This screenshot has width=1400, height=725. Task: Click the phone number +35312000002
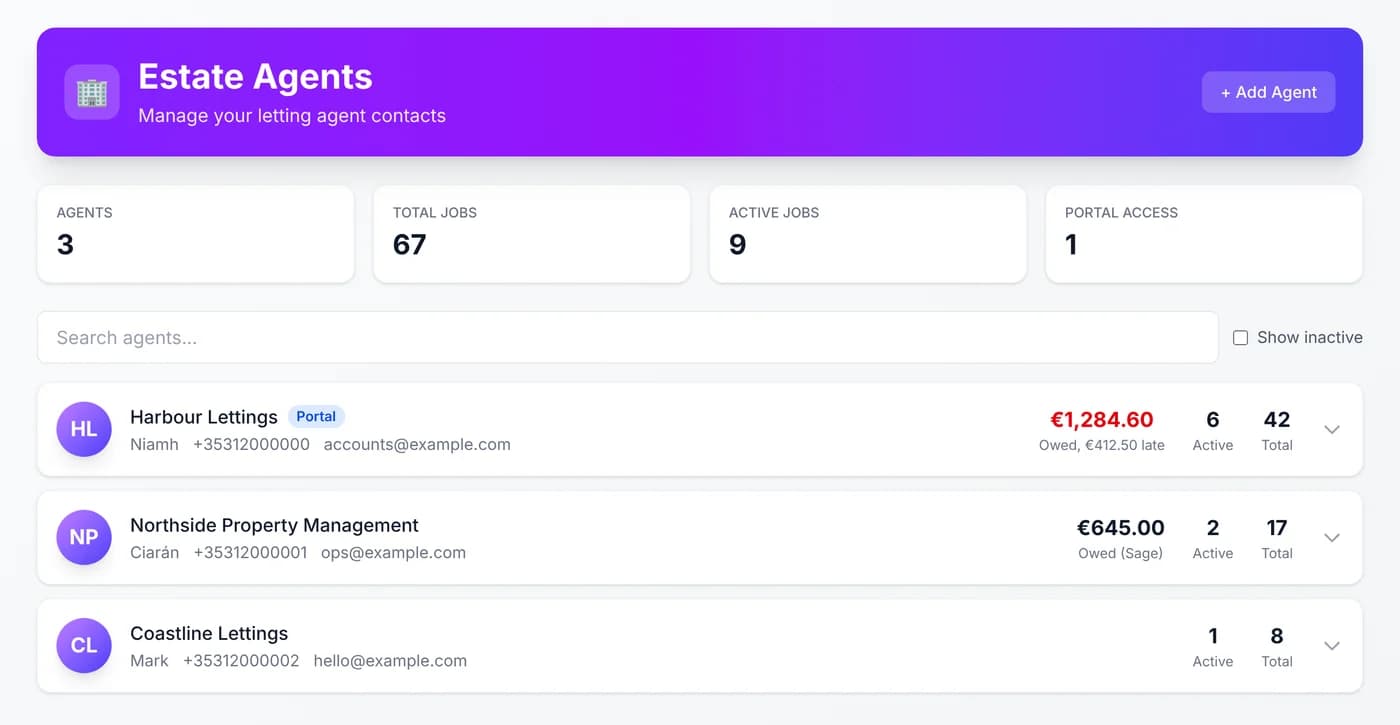(x=241, y=660)
